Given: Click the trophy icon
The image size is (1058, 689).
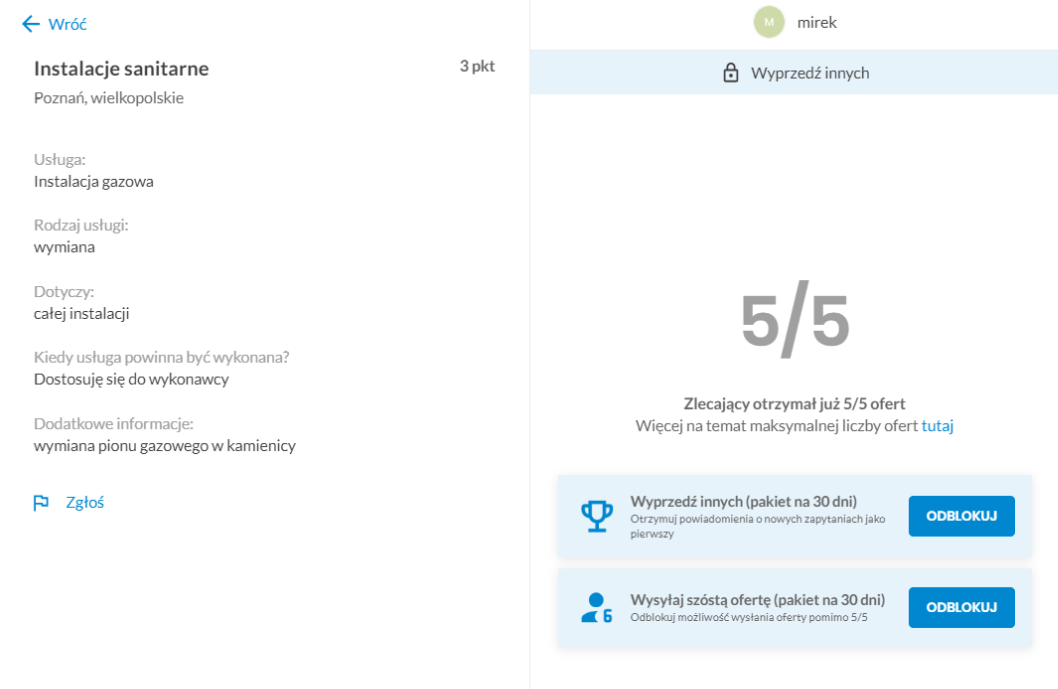Looking at the screenshot, I should tap(597, 516).
